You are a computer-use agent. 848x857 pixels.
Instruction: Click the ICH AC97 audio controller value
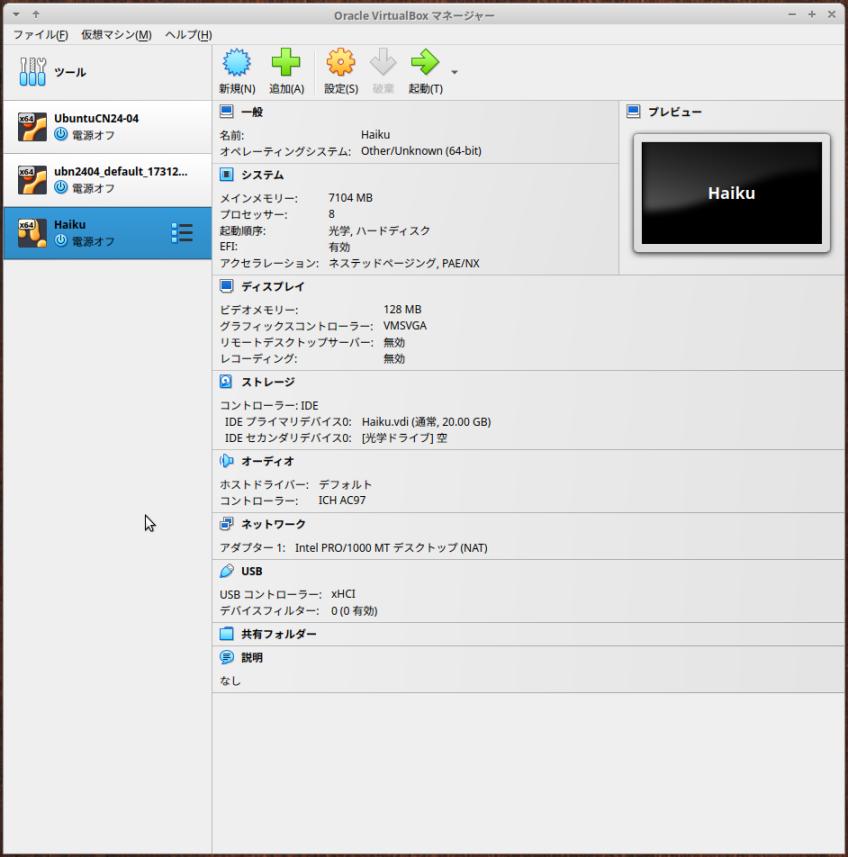342,500
